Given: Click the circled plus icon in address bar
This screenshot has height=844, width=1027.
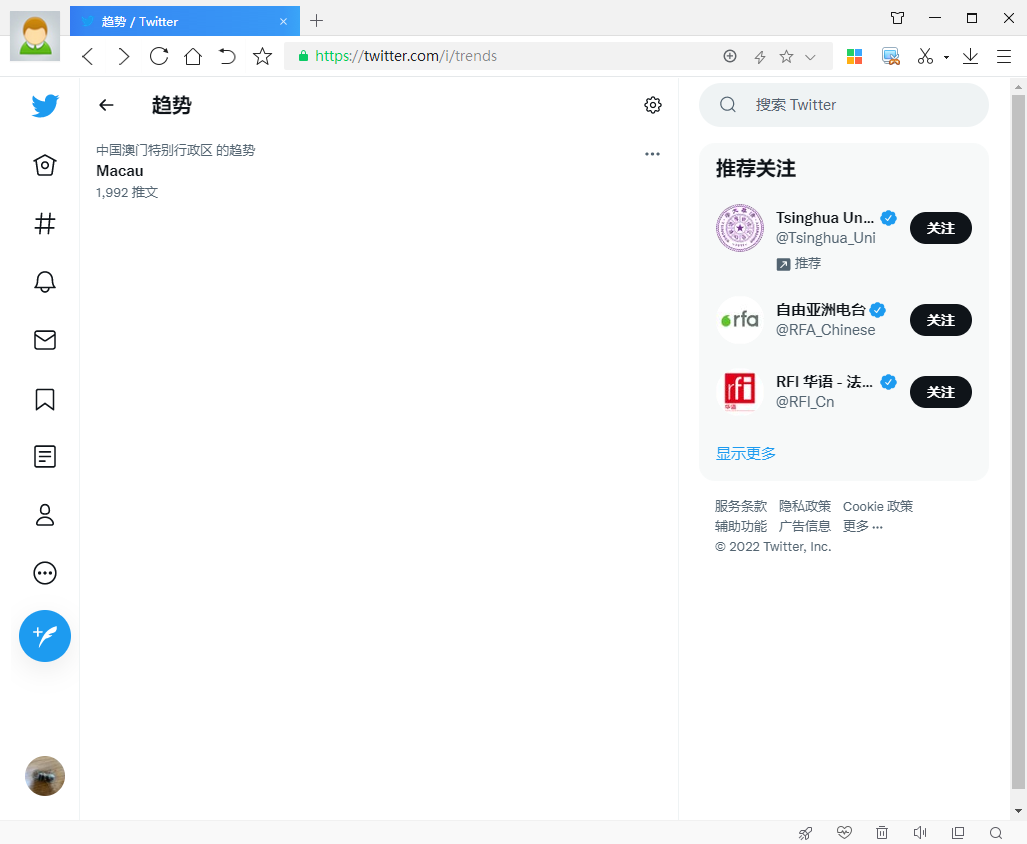Looking at the screenshot, I should pos(730,56).
